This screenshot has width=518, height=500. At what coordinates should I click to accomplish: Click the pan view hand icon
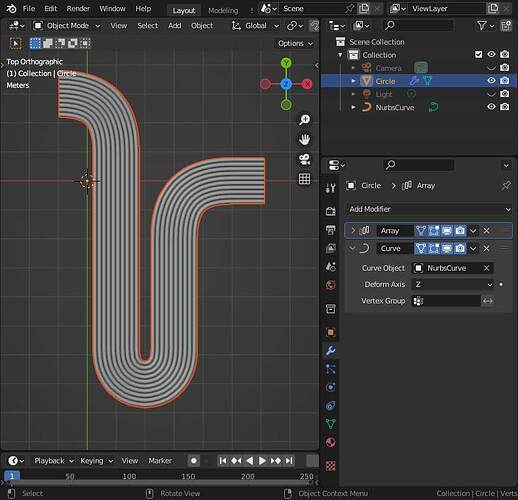(x=304, y=139)
